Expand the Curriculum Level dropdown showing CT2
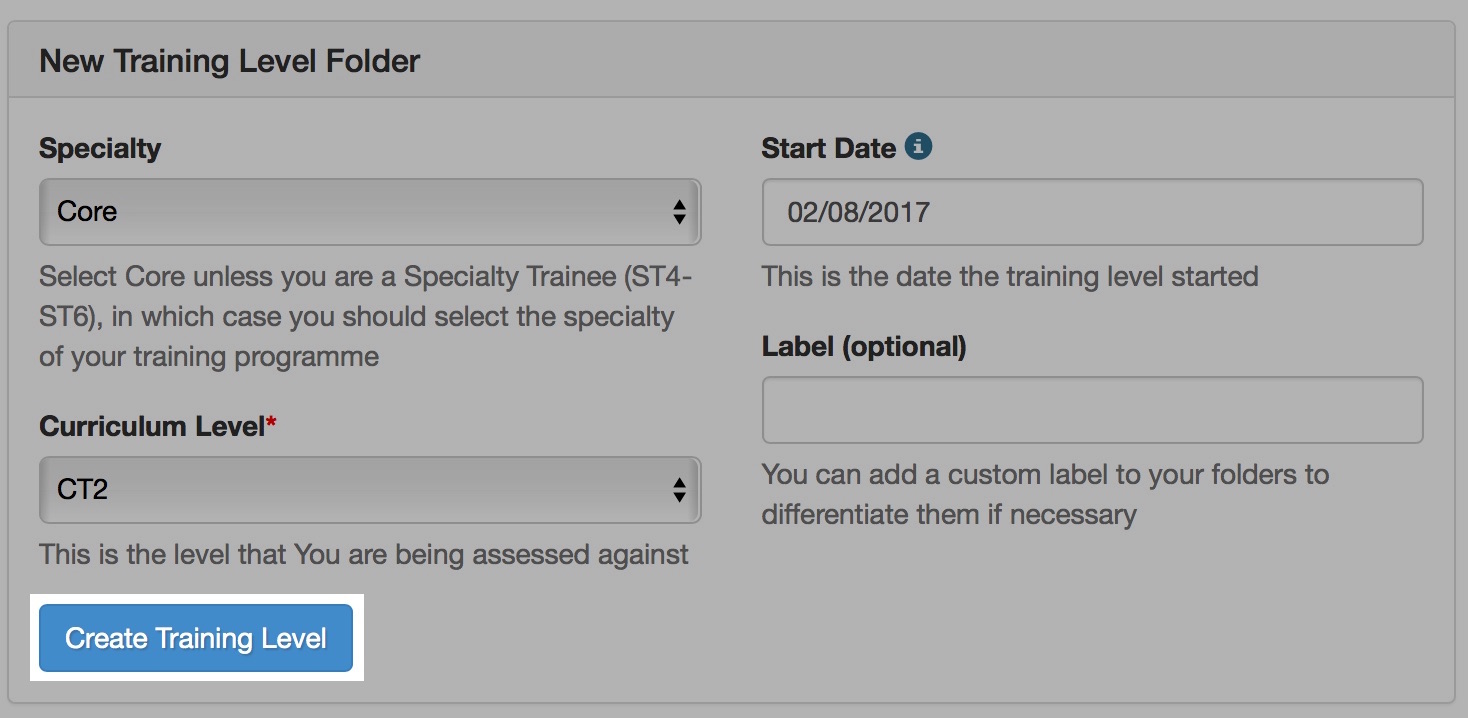1468x718 pixels. tap(369, 490)
